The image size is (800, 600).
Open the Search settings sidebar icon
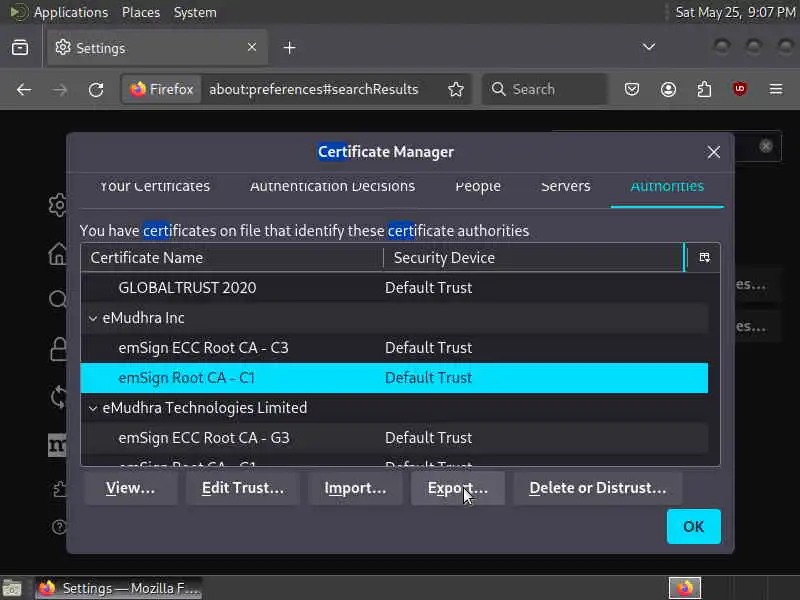click(58, 299)
